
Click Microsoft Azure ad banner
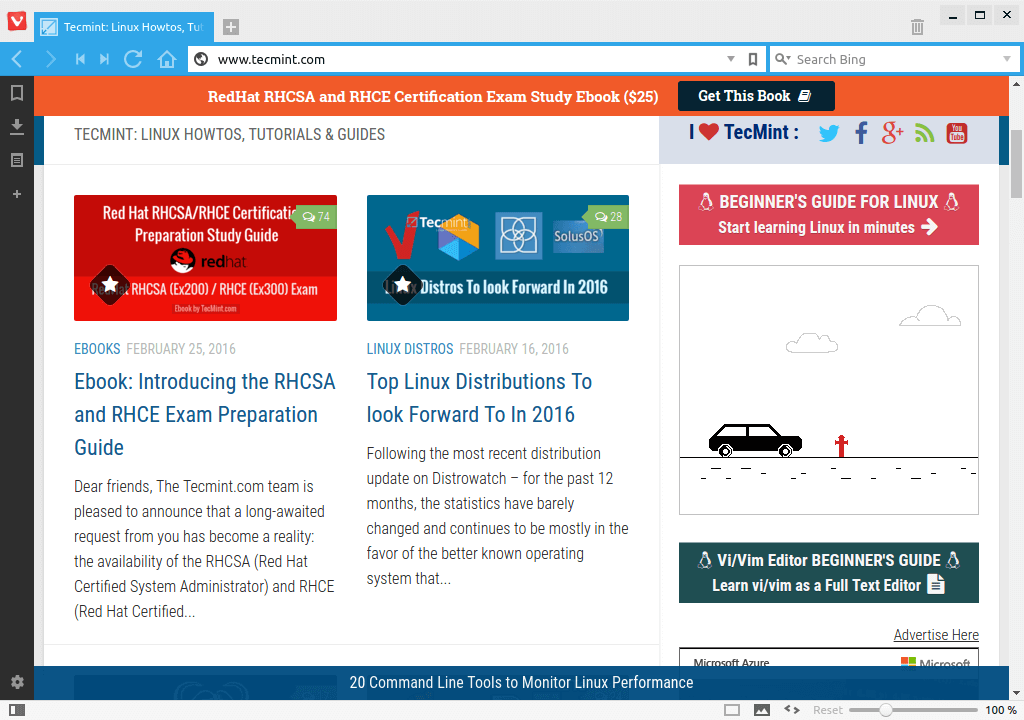pyautogui.click(x=829, y=658)
